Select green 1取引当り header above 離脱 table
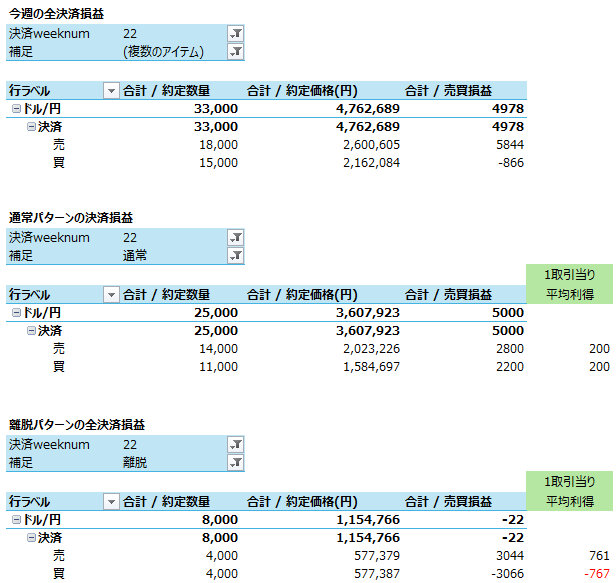The width and height of the screenshot is (616, 583). pos(569,483)
